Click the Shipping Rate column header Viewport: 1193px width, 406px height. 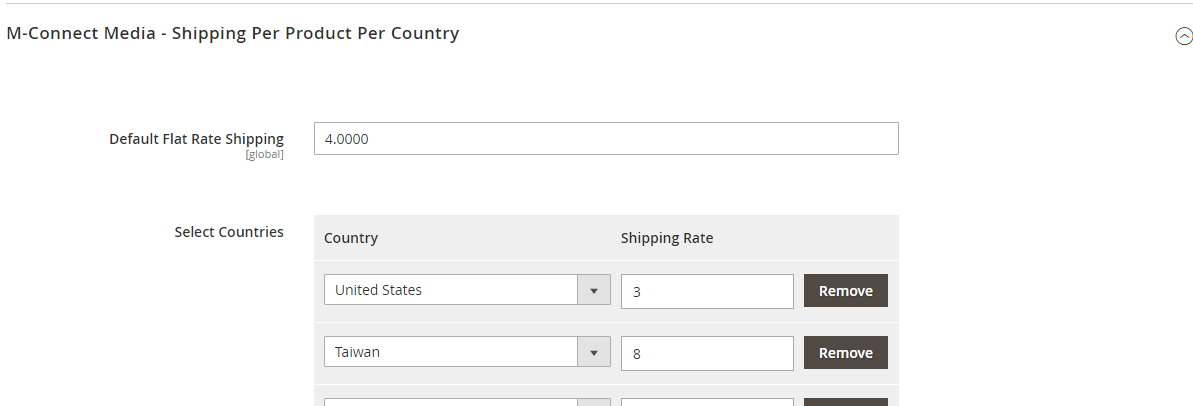[667, 238]
